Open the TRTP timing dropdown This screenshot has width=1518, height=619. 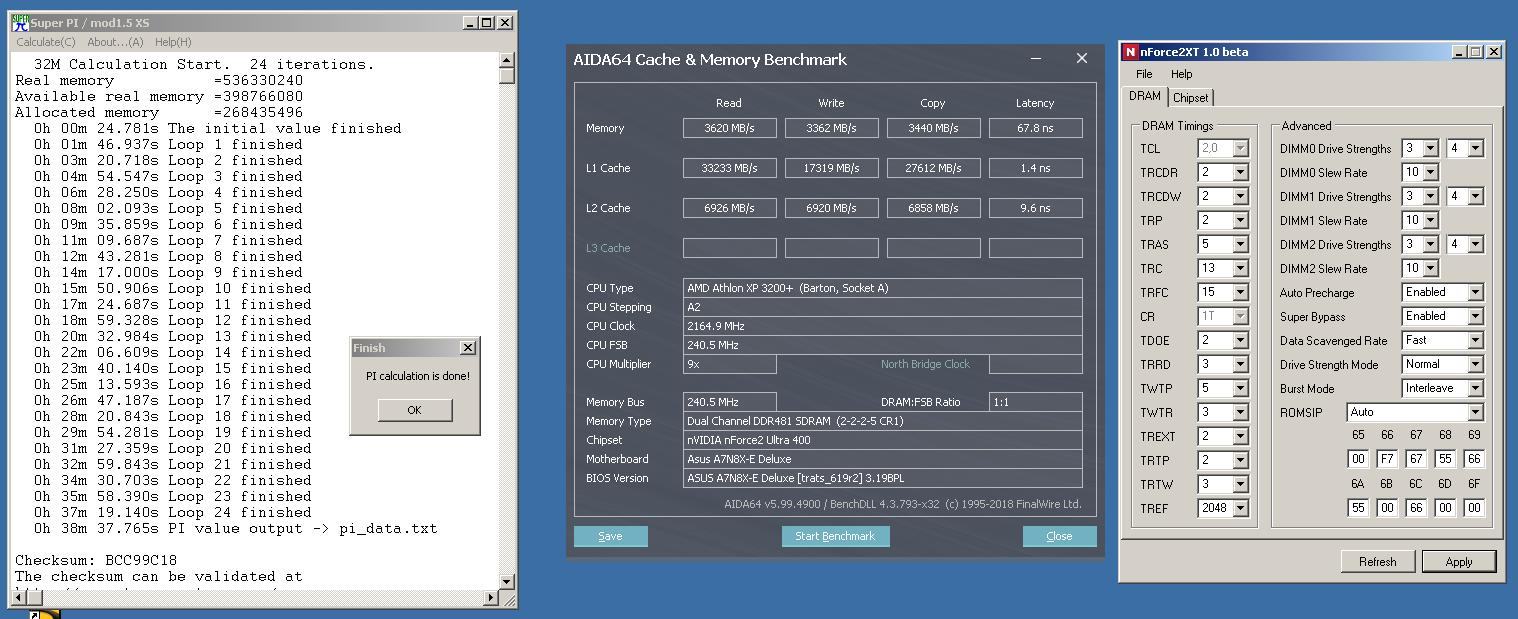1240,460
